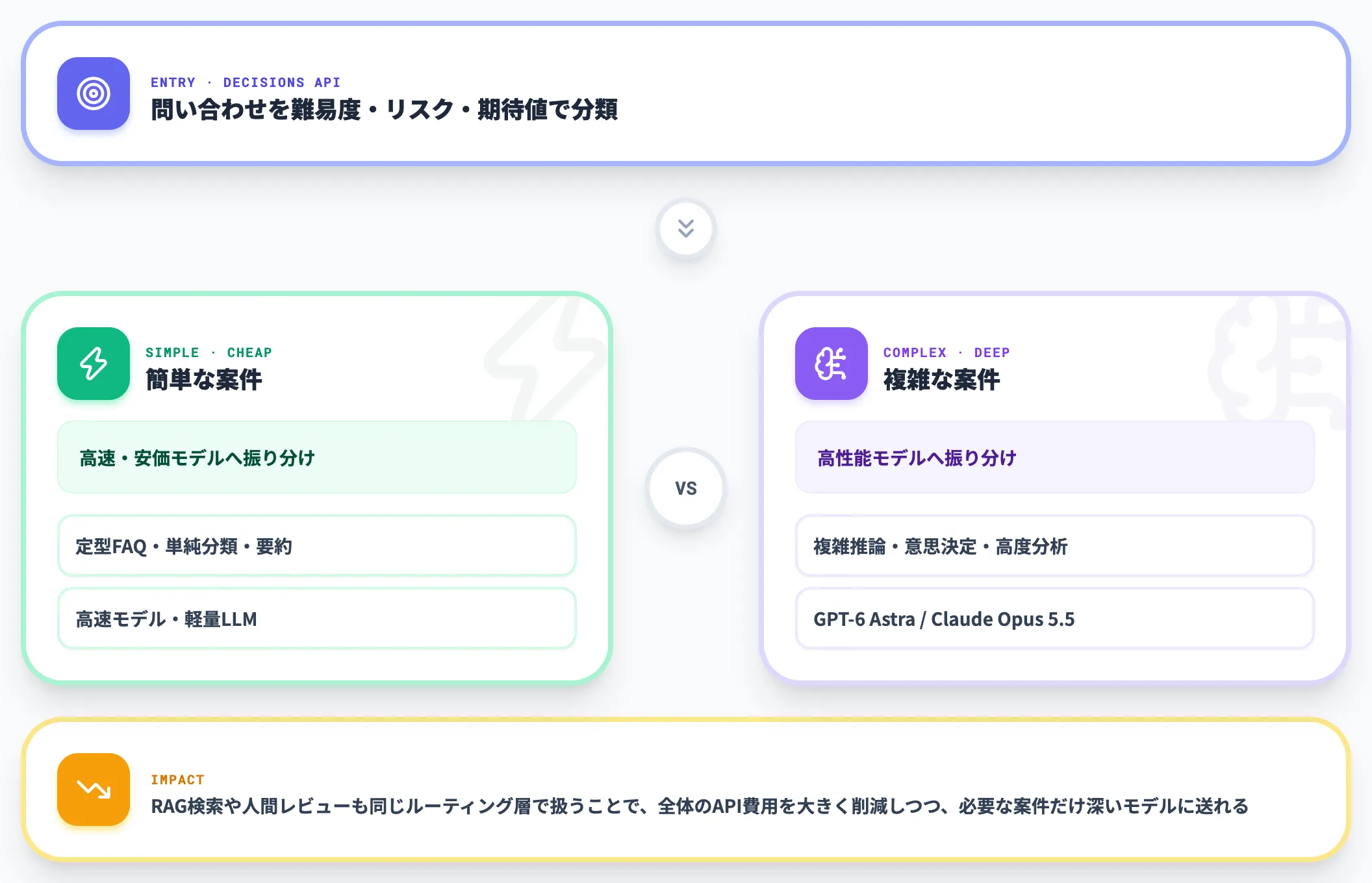Click the SIMPLE · CHEAP label
1372x883 pixels.
point(209,353)
